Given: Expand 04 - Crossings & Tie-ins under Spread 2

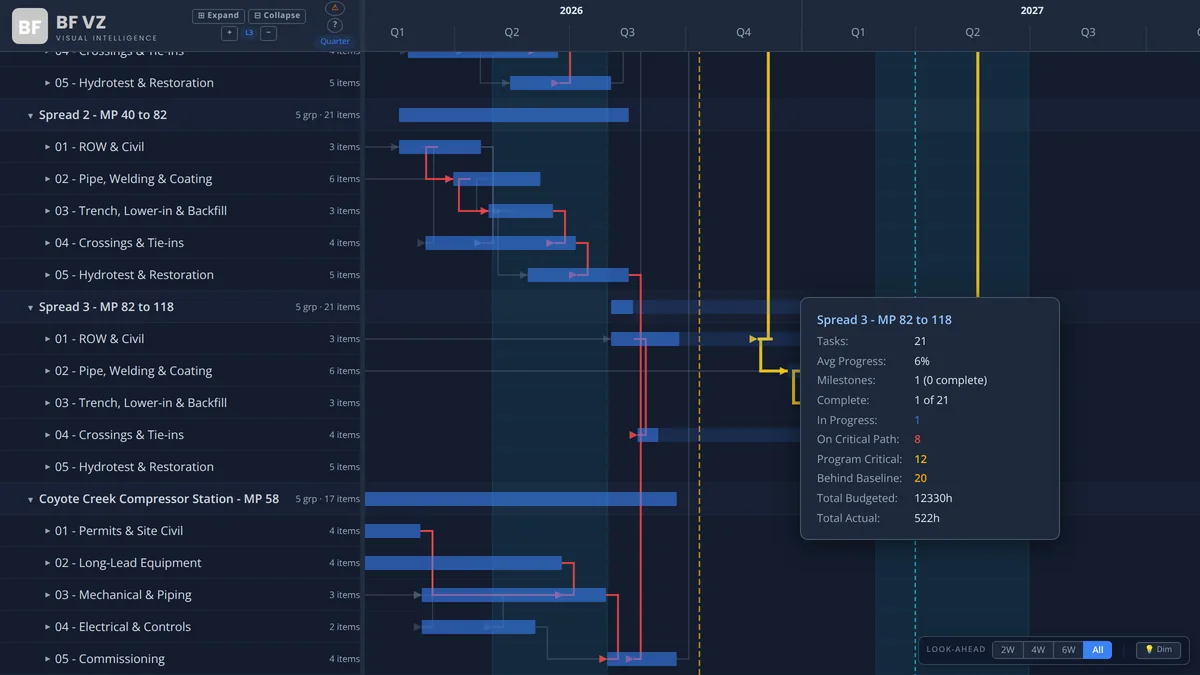Looking at the screenshot, I should (47, 243).
